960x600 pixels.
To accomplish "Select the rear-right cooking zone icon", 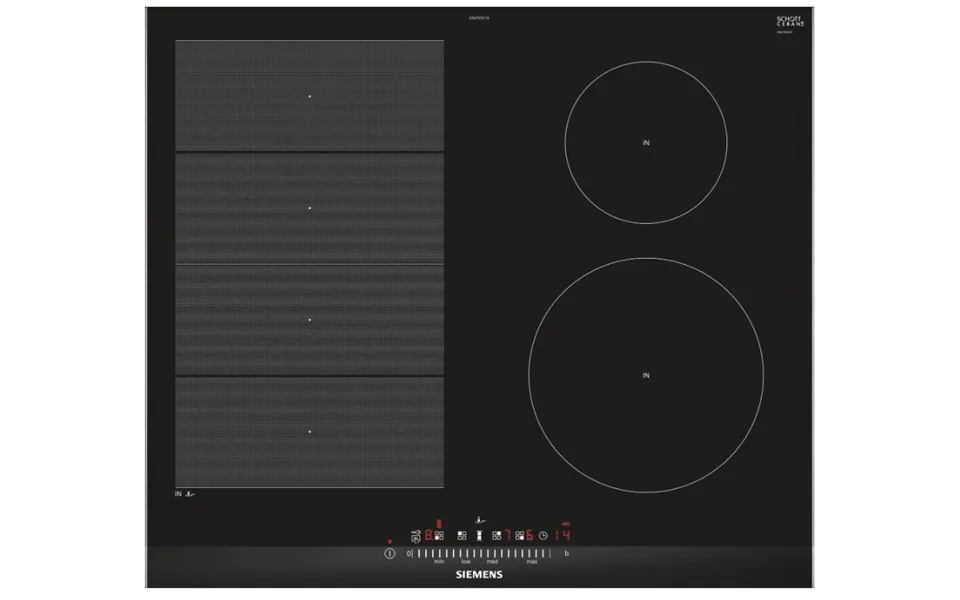I will click(x=497, y=536).
